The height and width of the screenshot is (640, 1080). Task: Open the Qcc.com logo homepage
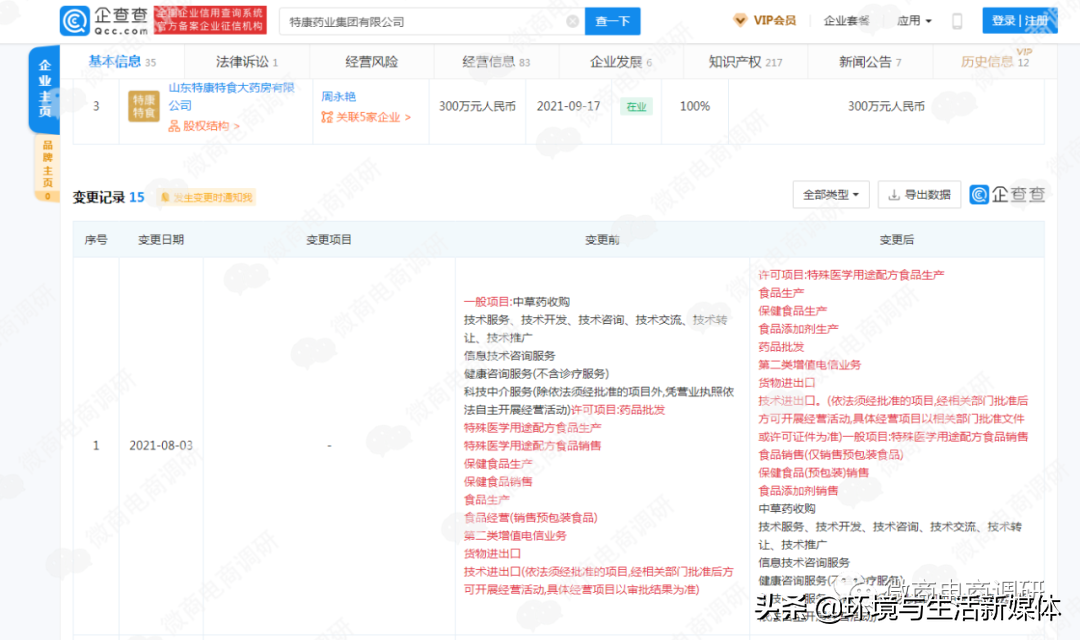[103, 21]
